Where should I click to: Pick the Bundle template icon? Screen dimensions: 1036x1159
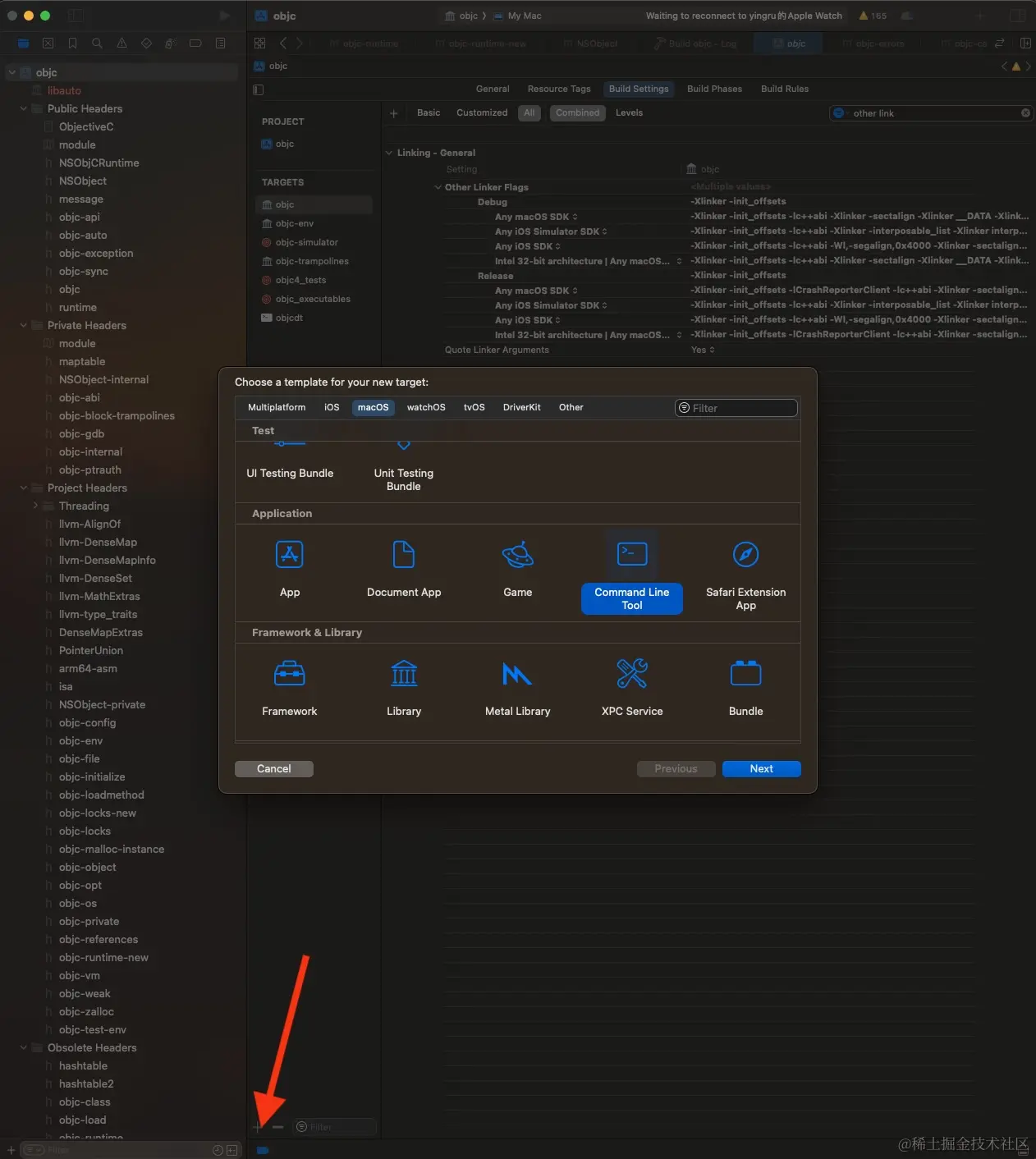pyautogui.click(x=745, y=674)
